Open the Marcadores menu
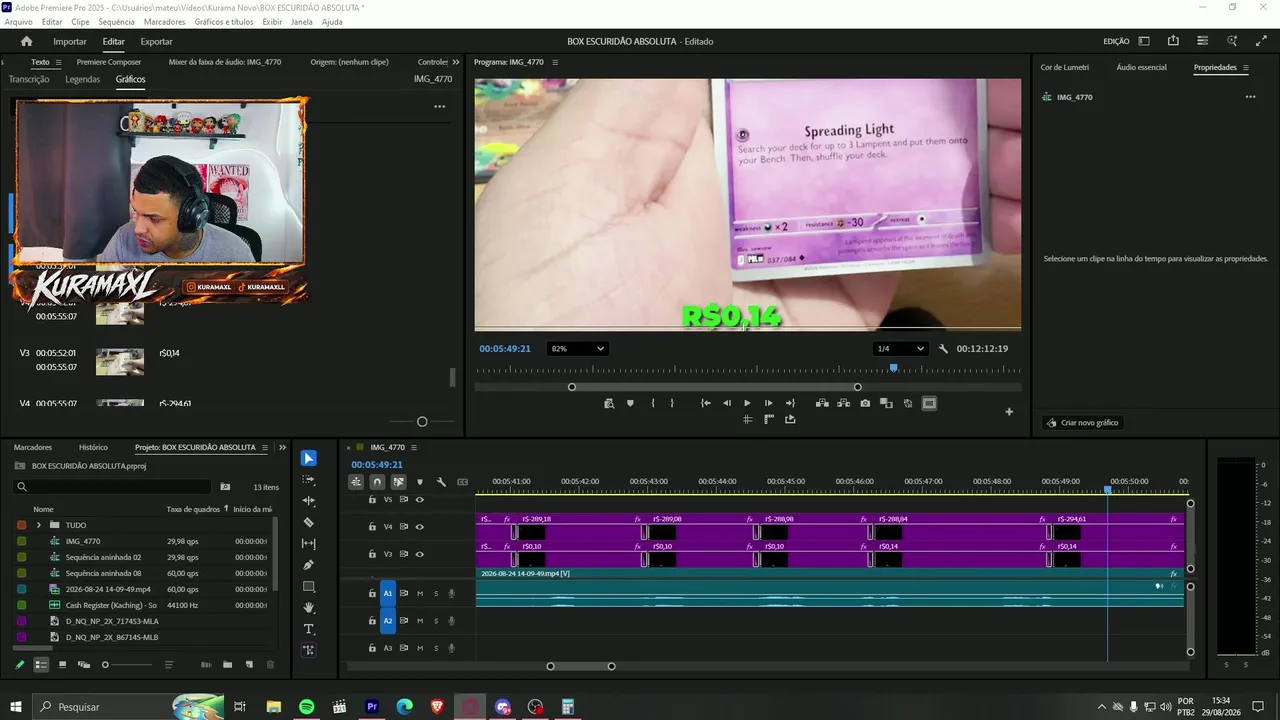This screenshot has height=720, width=1280. [164, 21]
